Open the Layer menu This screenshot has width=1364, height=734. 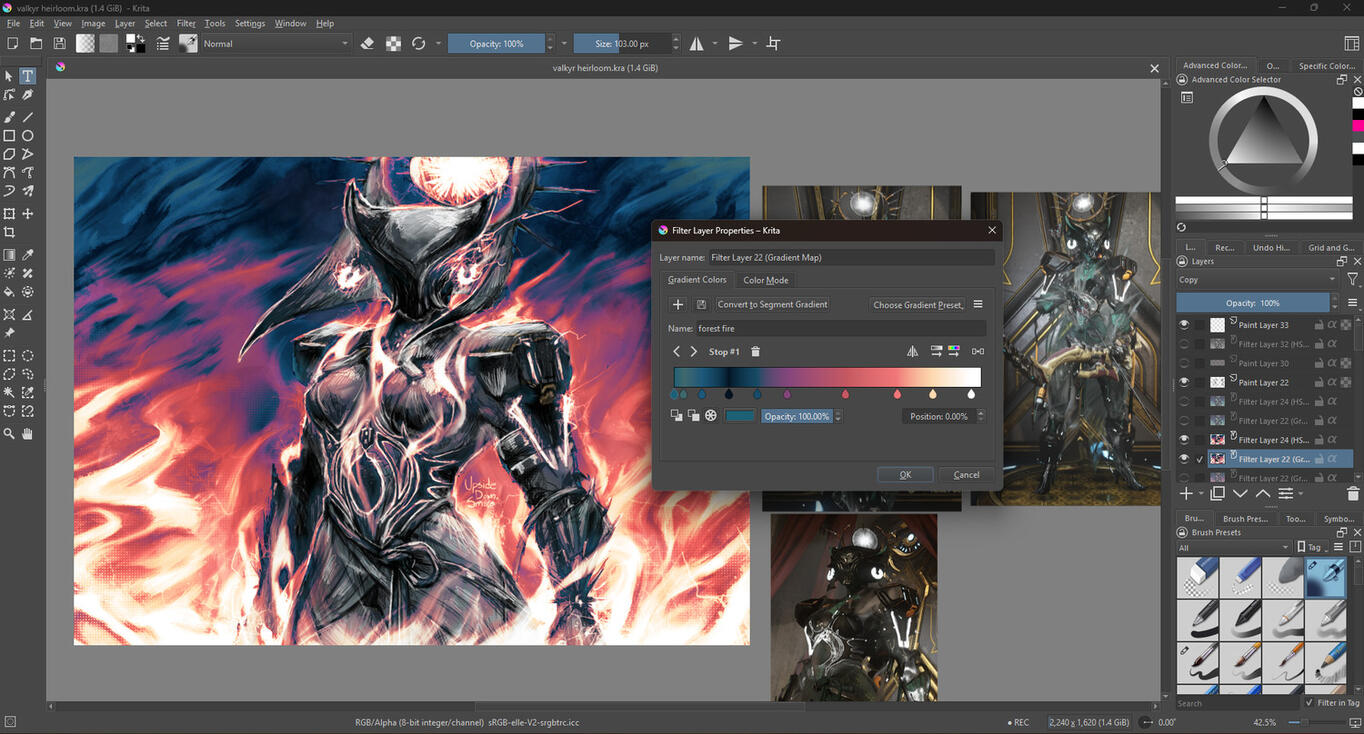click(x=125, y=23)
